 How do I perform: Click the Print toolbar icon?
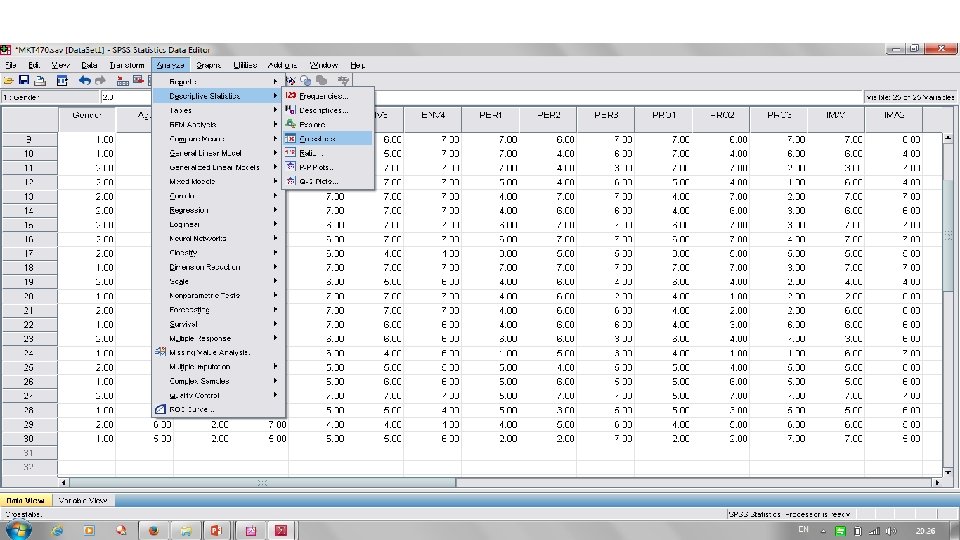point(40,80)
